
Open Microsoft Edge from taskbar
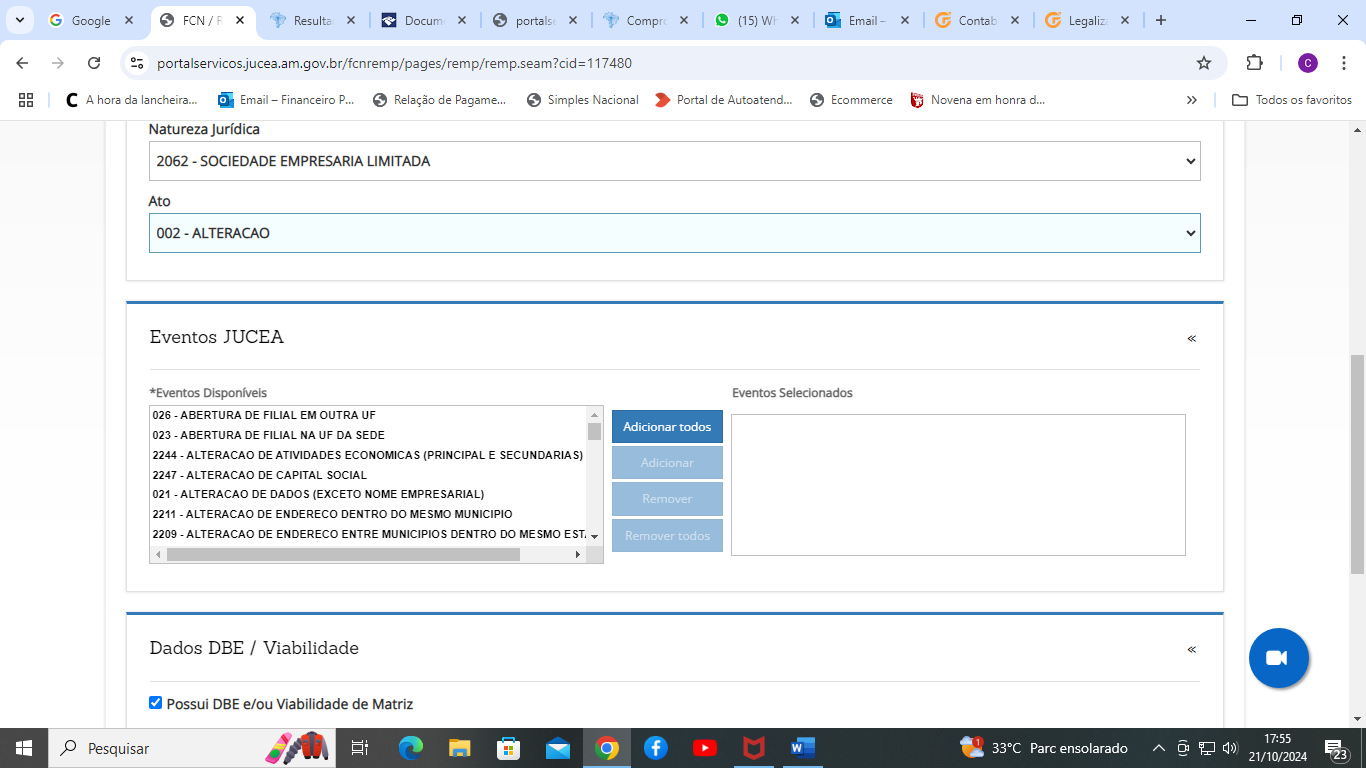(x=411, y=748)
